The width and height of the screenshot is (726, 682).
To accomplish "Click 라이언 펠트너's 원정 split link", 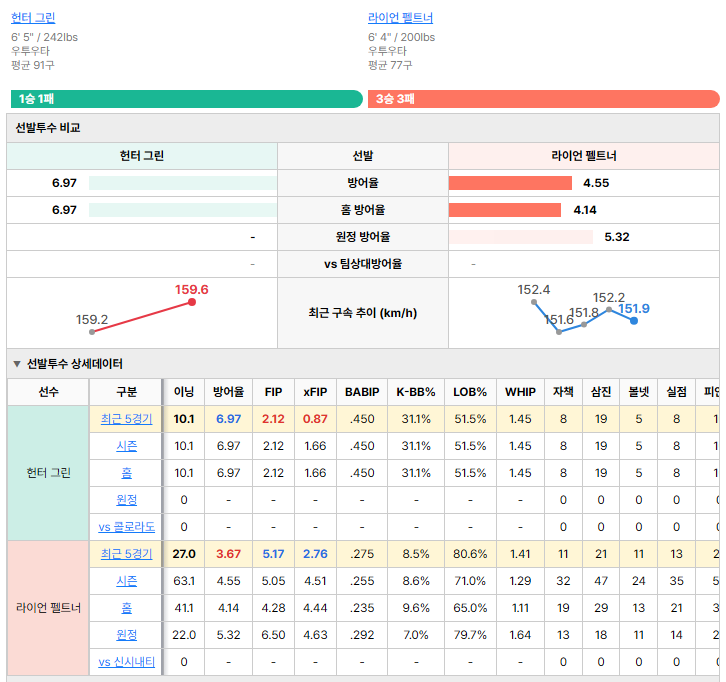I will pos(126,635).
